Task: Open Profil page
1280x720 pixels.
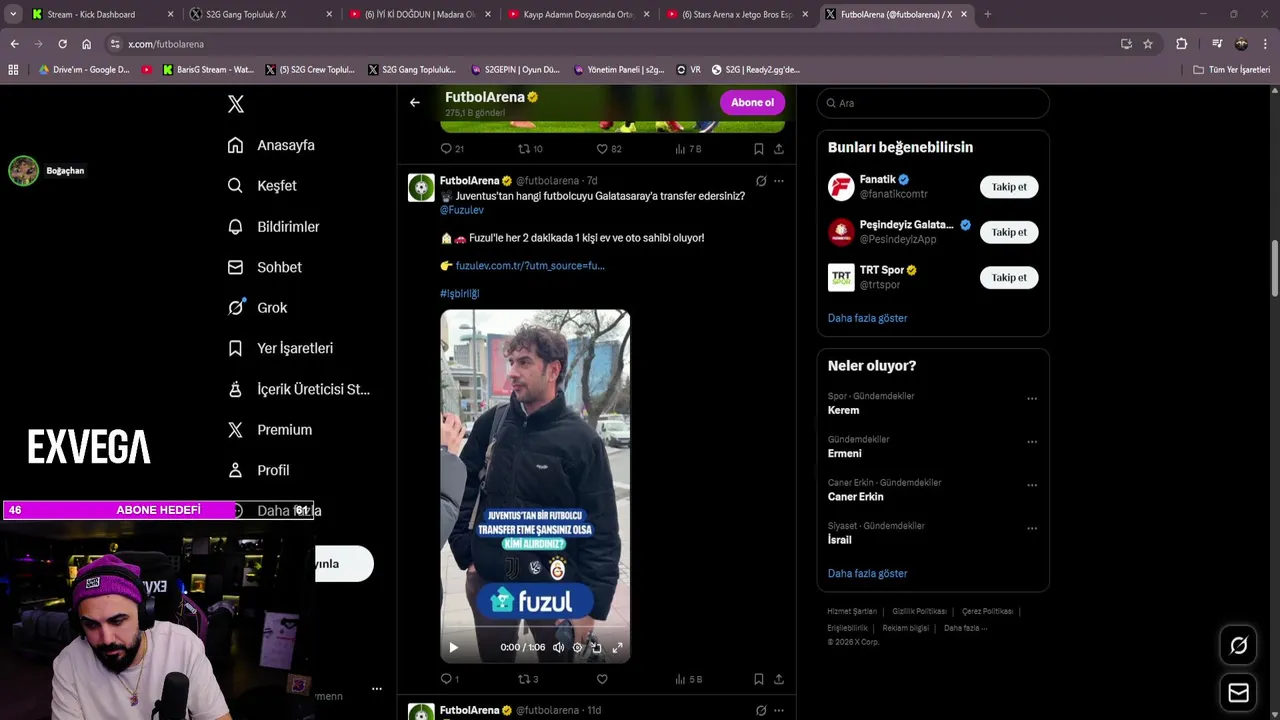Action: click(x=258, y=470)
